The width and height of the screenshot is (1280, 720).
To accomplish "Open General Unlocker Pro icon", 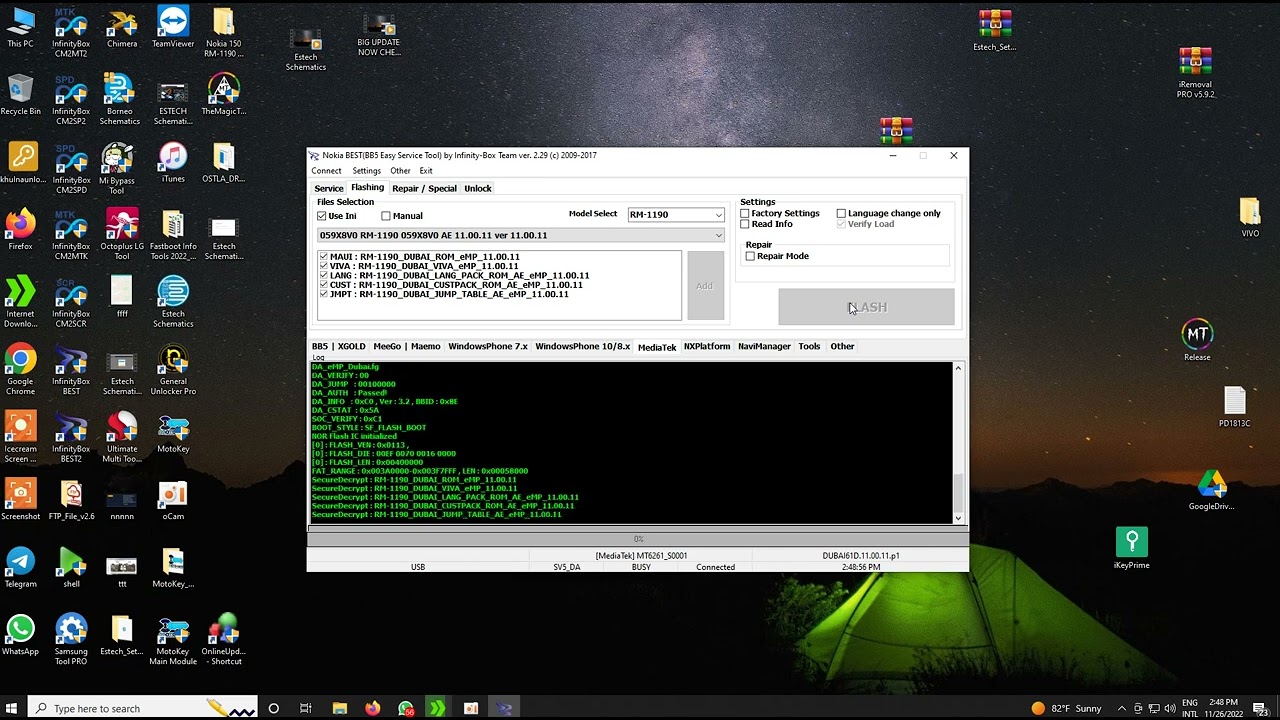I will point(173,370).
